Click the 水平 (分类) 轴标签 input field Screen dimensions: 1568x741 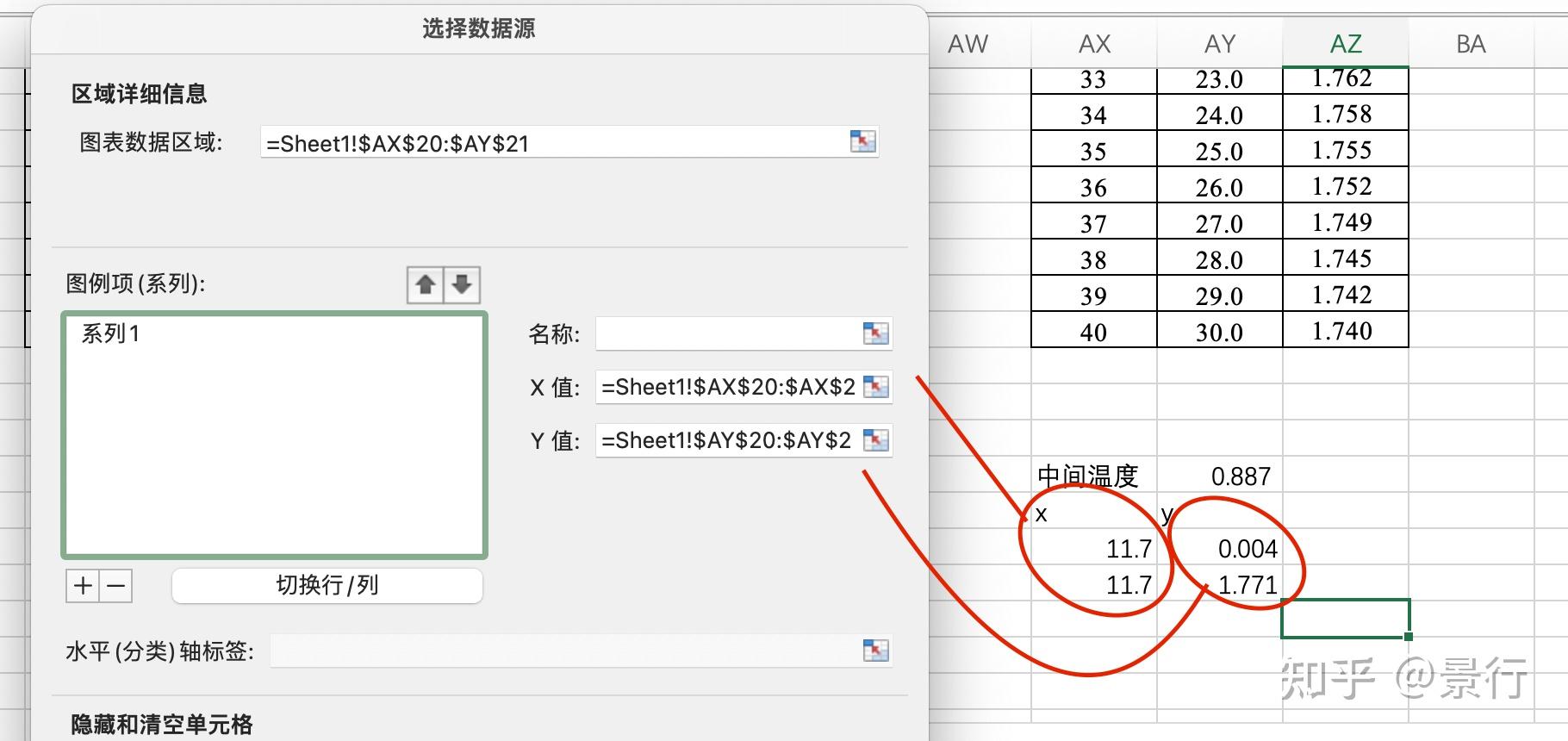click(582, 651)
